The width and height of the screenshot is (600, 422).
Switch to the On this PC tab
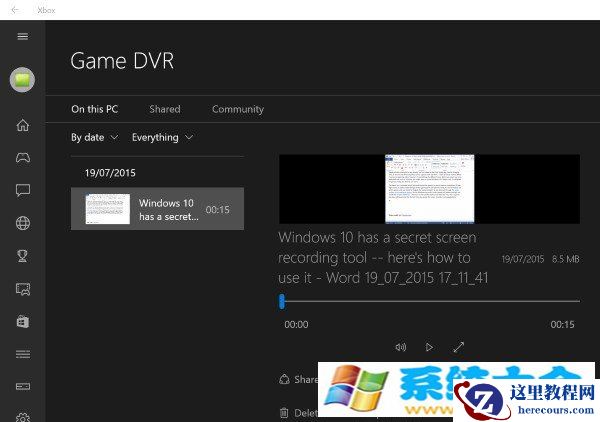(x=95, y=109)
